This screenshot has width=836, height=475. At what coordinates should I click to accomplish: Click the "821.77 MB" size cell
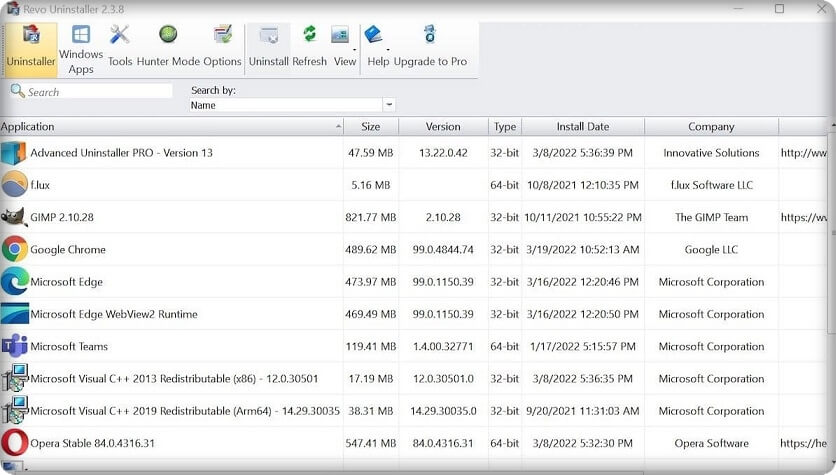[x=371, y=217]
